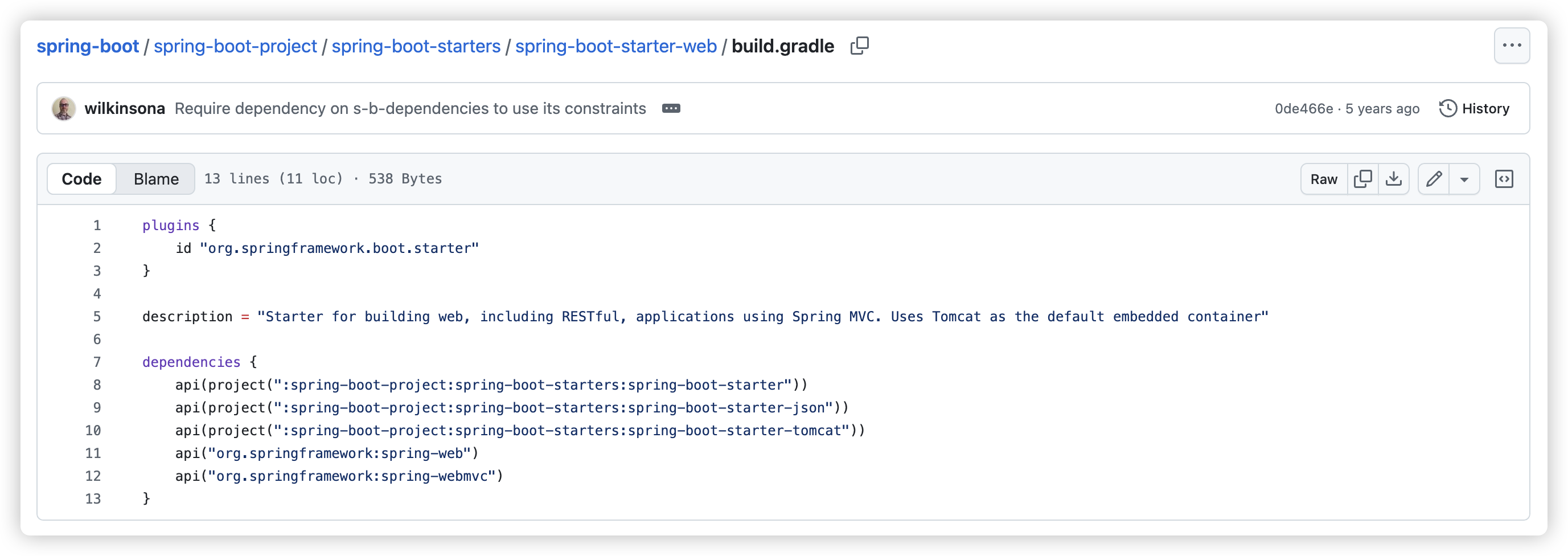This screenshot has height=556, width=1568.
Task: Navigate to spring-boot-starter-web folder
Action: click(x=615, y=46)
